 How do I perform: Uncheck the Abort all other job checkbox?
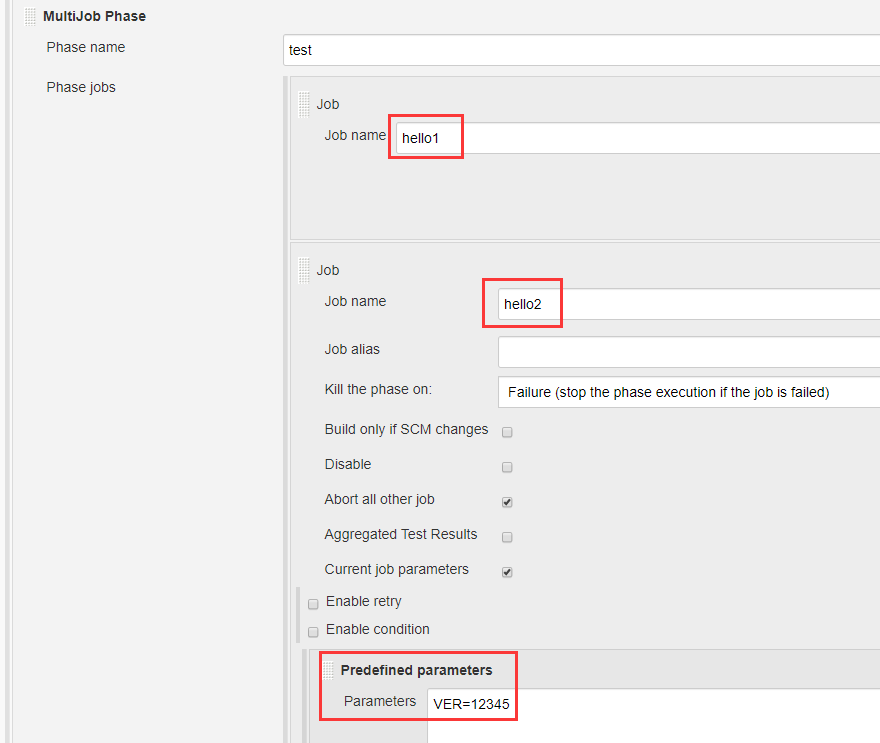pos(507,502)
